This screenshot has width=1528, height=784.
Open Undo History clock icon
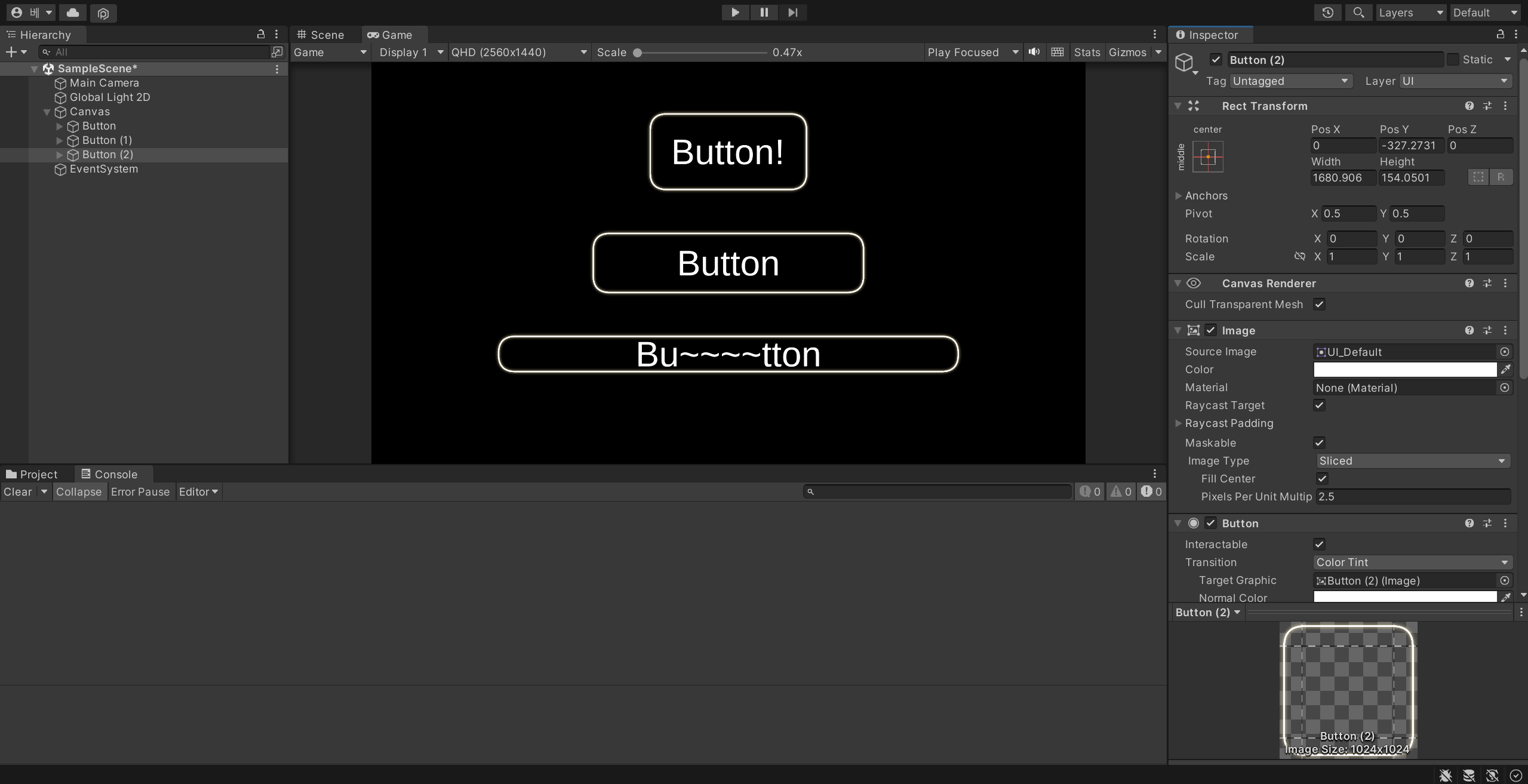pyautogui.click(x=1327, y=13)
